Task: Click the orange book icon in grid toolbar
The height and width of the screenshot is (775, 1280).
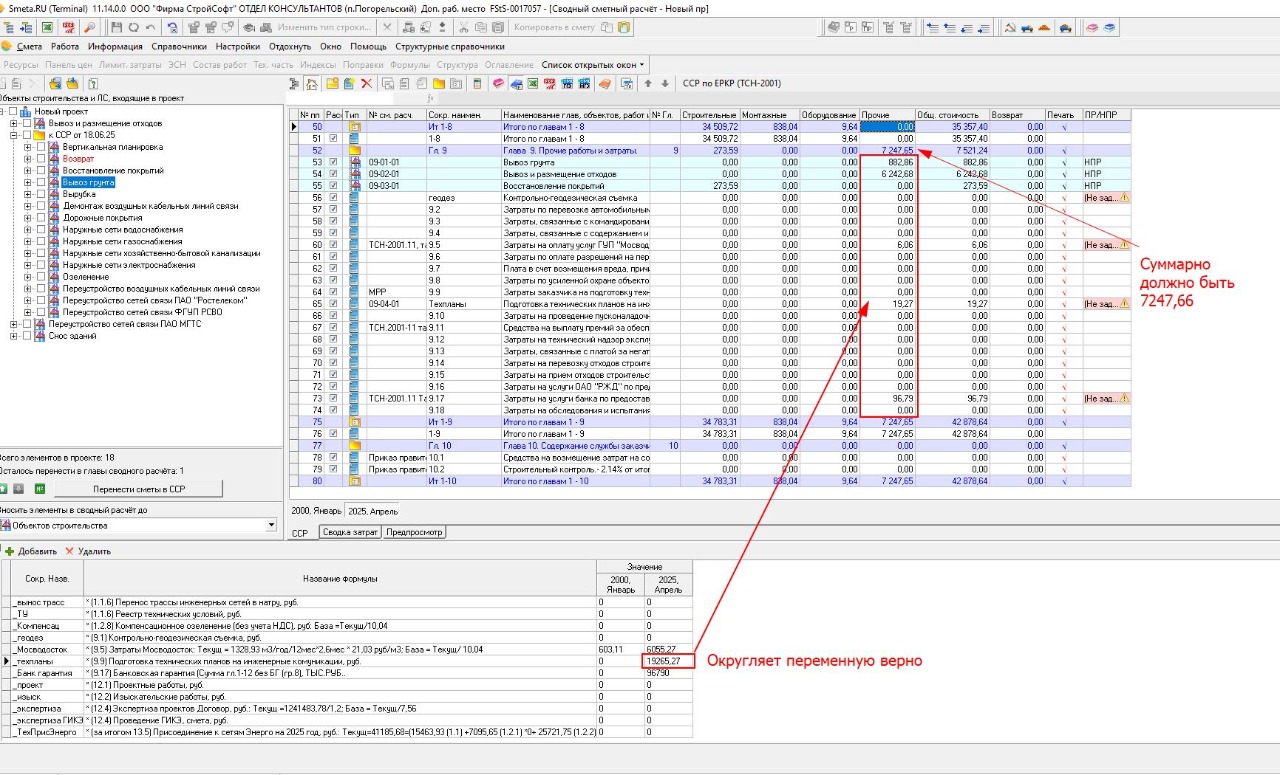Action: tap(605, 83)
